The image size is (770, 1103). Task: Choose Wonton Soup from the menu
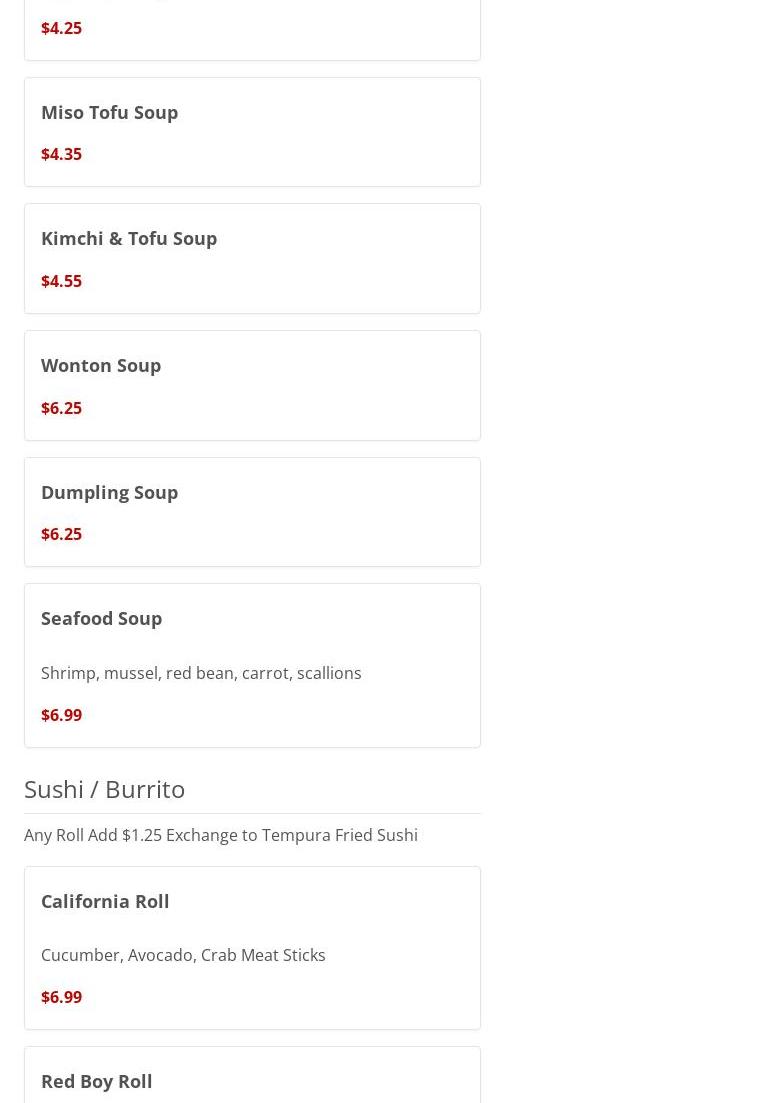(x=252, y=385)
